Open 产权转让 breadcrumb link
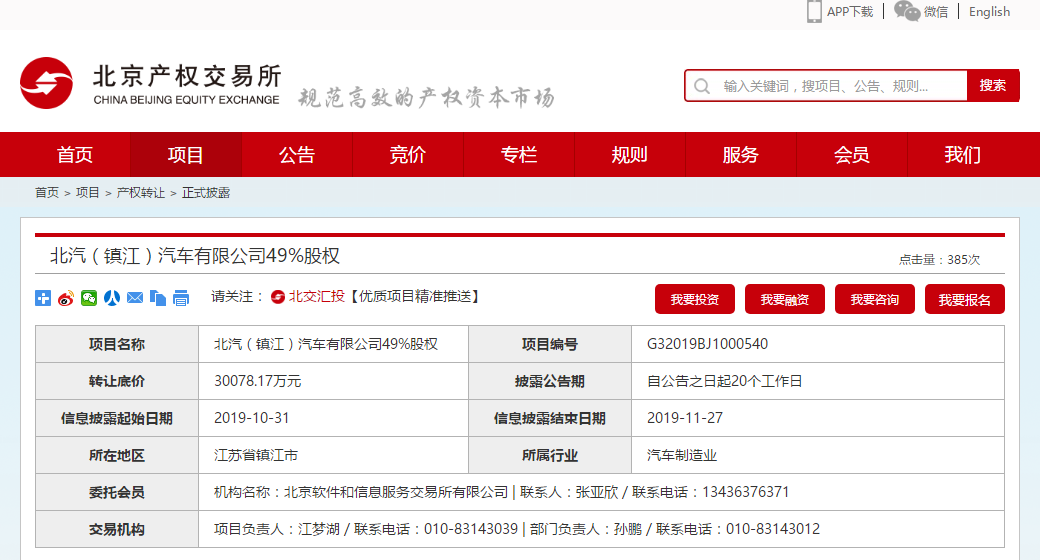 (141, 193)
